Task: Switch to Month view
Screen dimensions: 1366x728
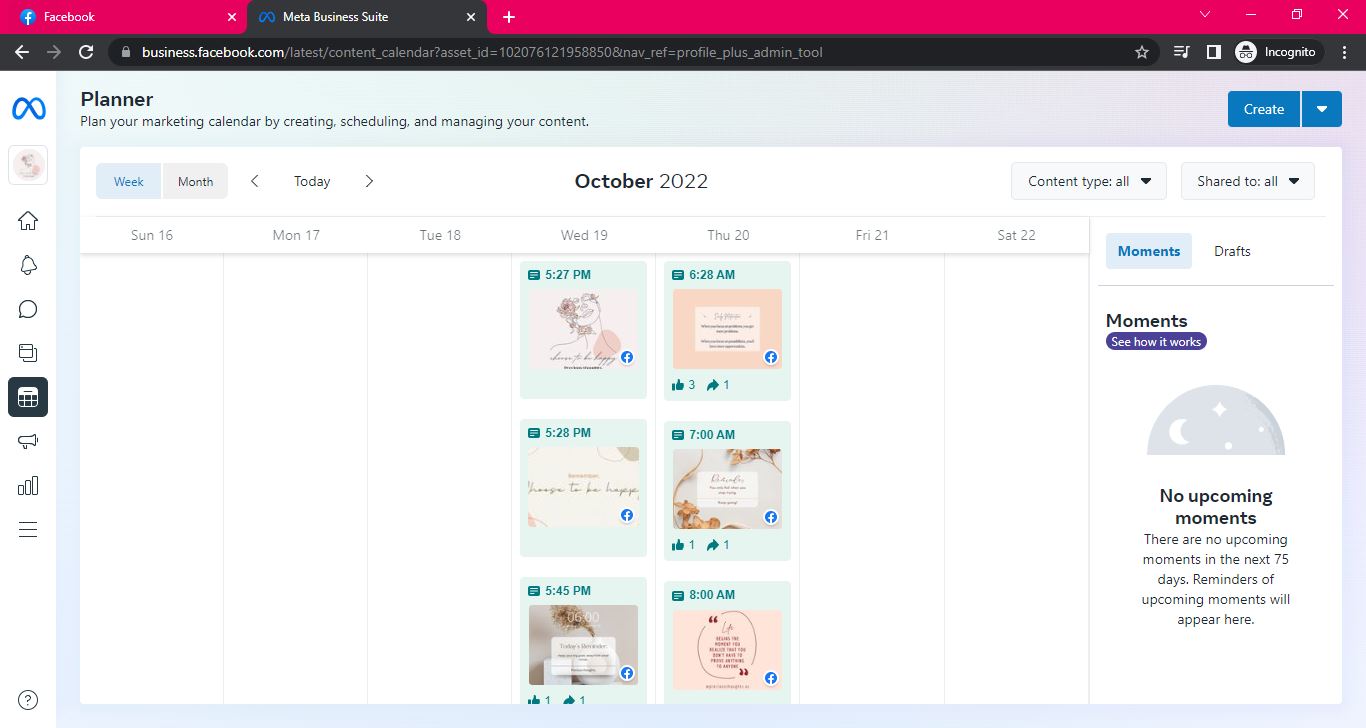Action: tap(195, 181)
